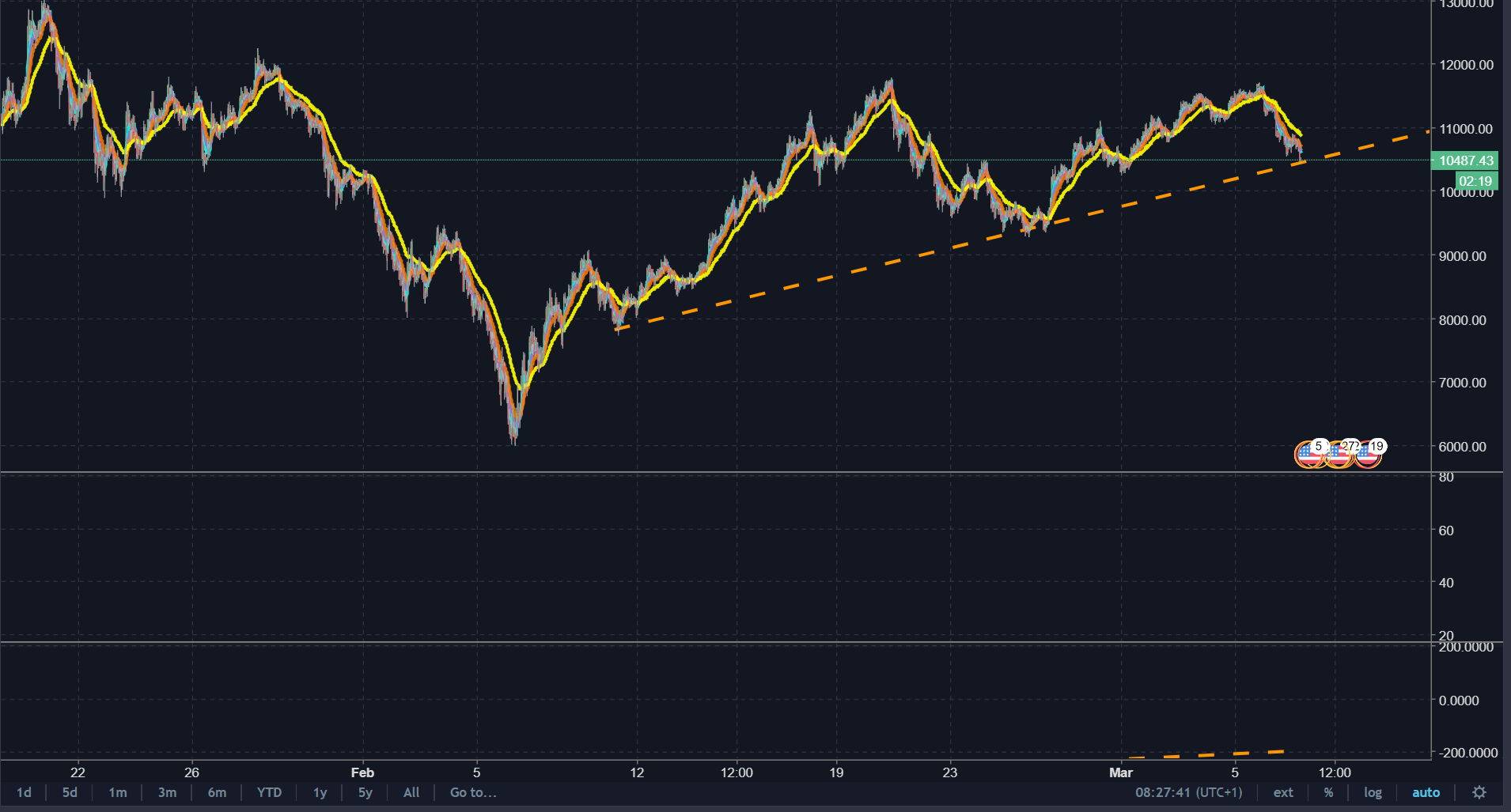Set the chart range to 1d
Image resolution: width=1511 pixels, height=812 pixels.
(24, 792)
